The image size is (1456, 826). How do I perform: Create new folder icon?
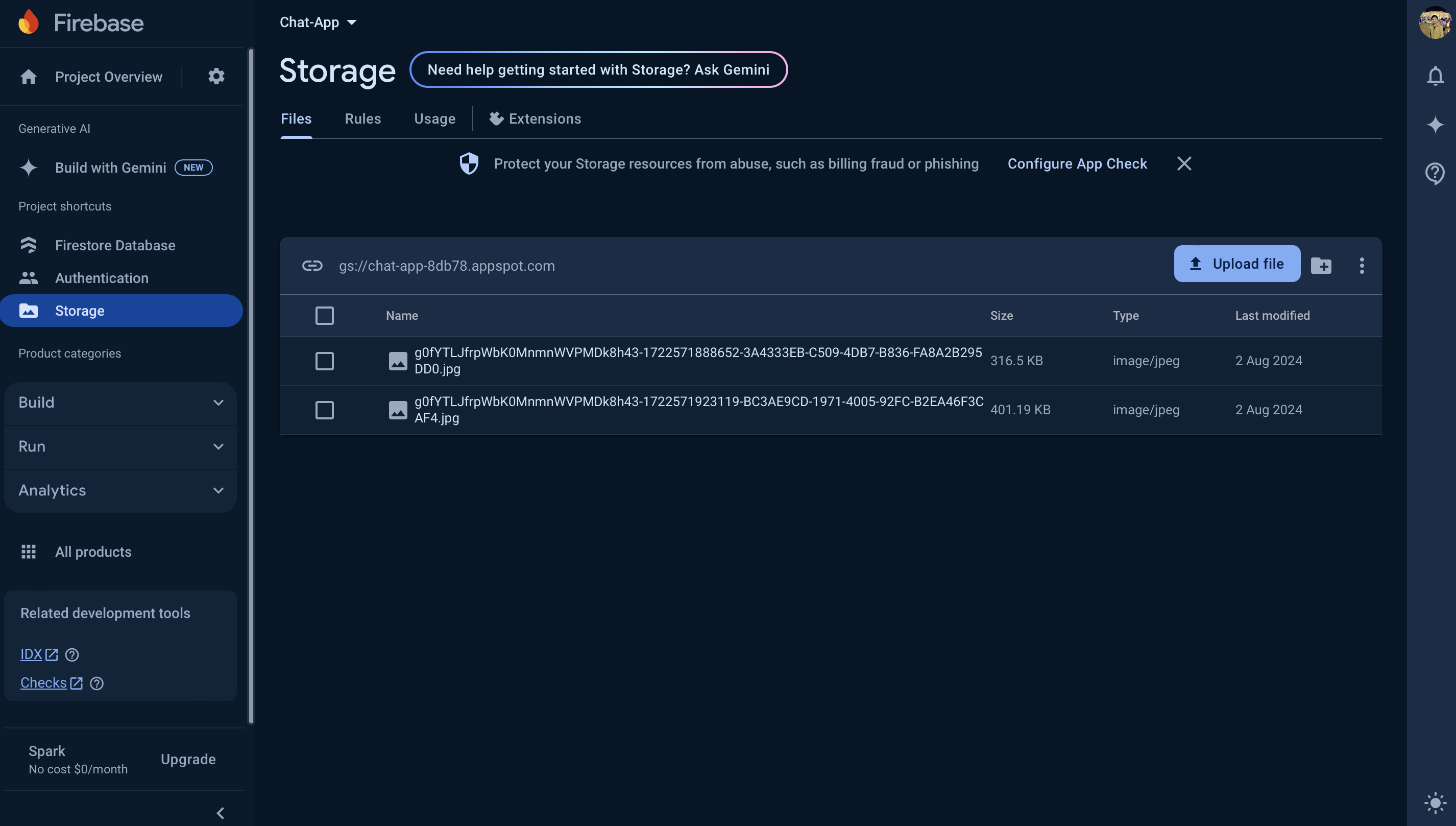(x=1321, y=265)
